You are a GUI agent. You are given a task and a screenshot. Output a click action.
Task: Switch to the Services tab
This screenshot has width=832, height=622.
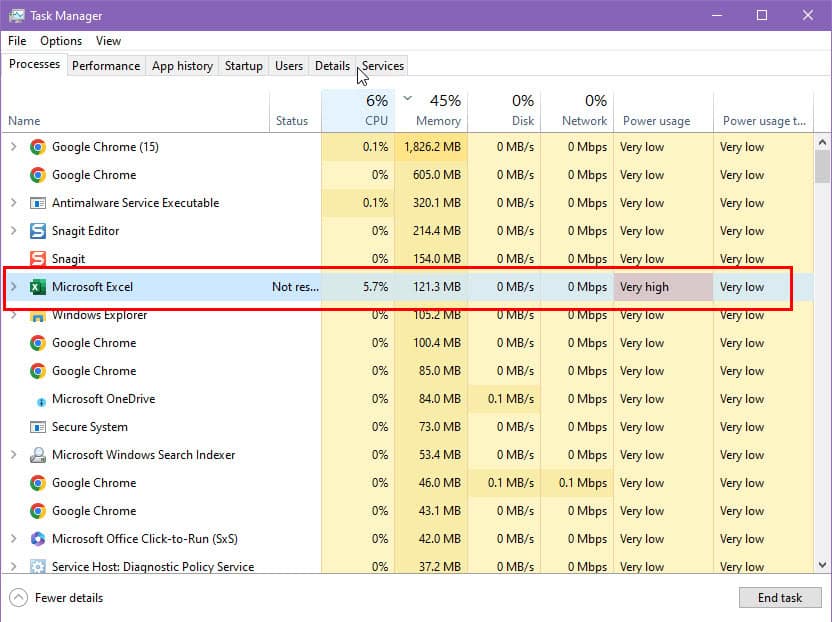point(383,66)
